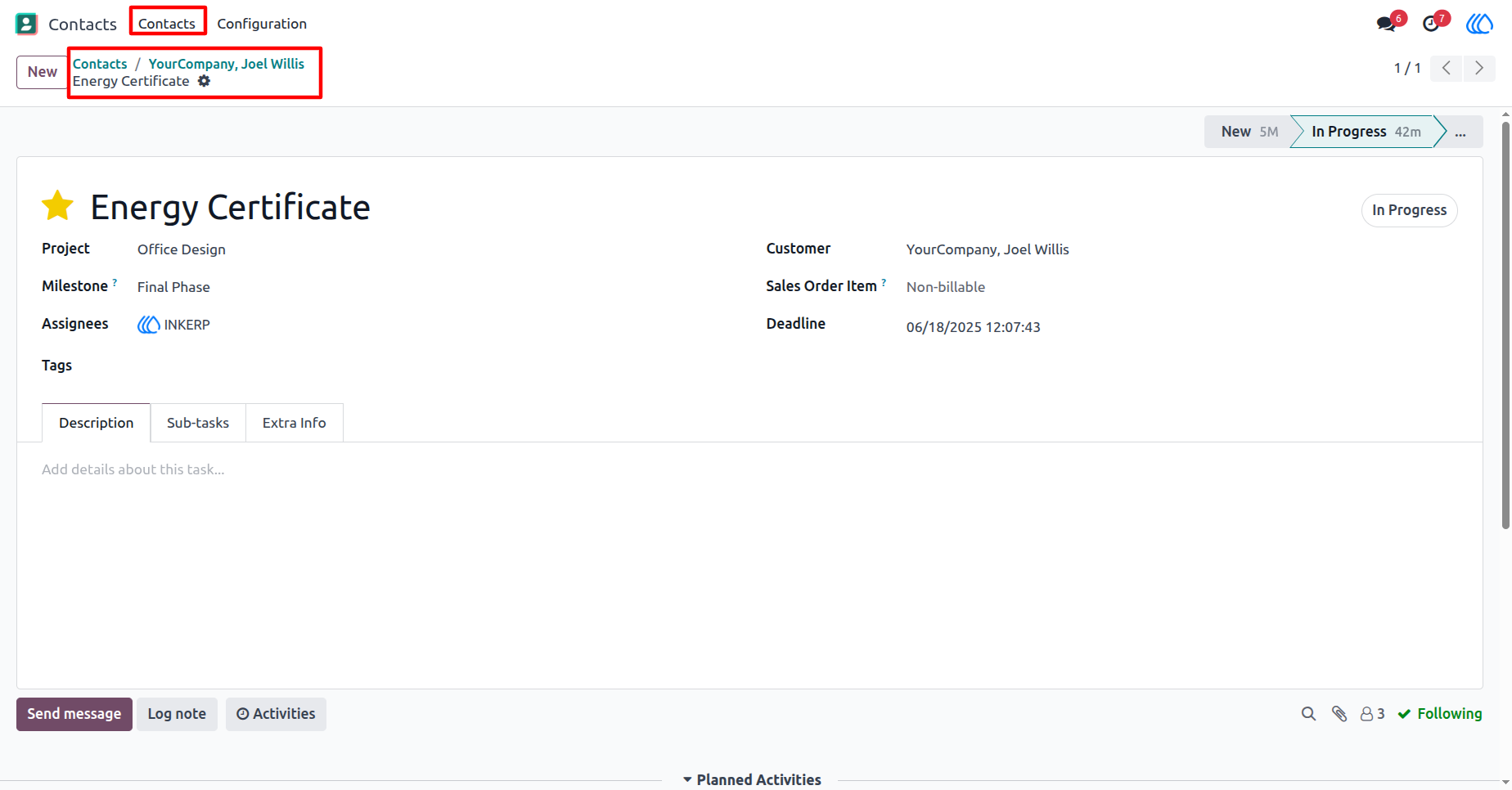Click the vertical scrollbar thumb

coord(1505,325)
